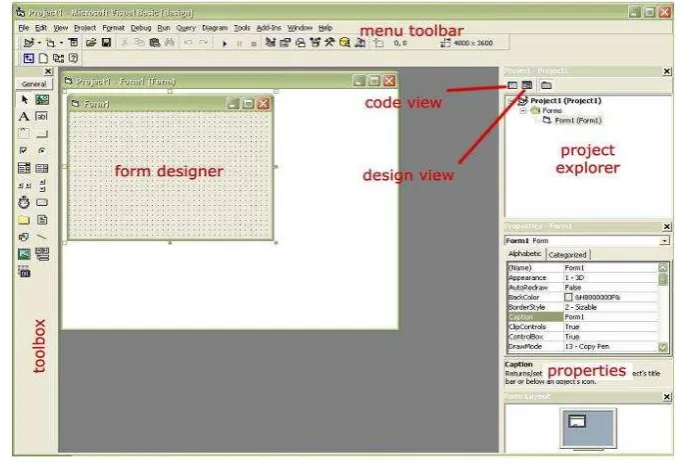691x468 pixels.
Task: Collapse the Forms folder node
Action: click(x=523, y=111)
